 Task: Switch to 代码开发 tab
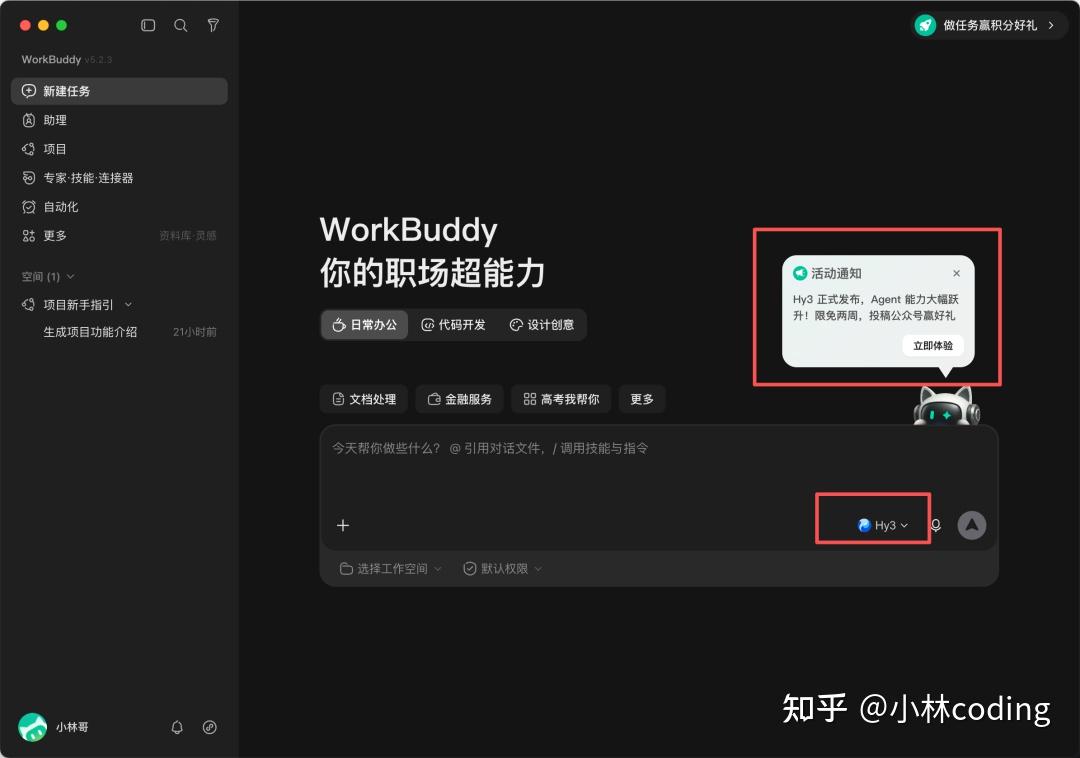click(453, 324)
